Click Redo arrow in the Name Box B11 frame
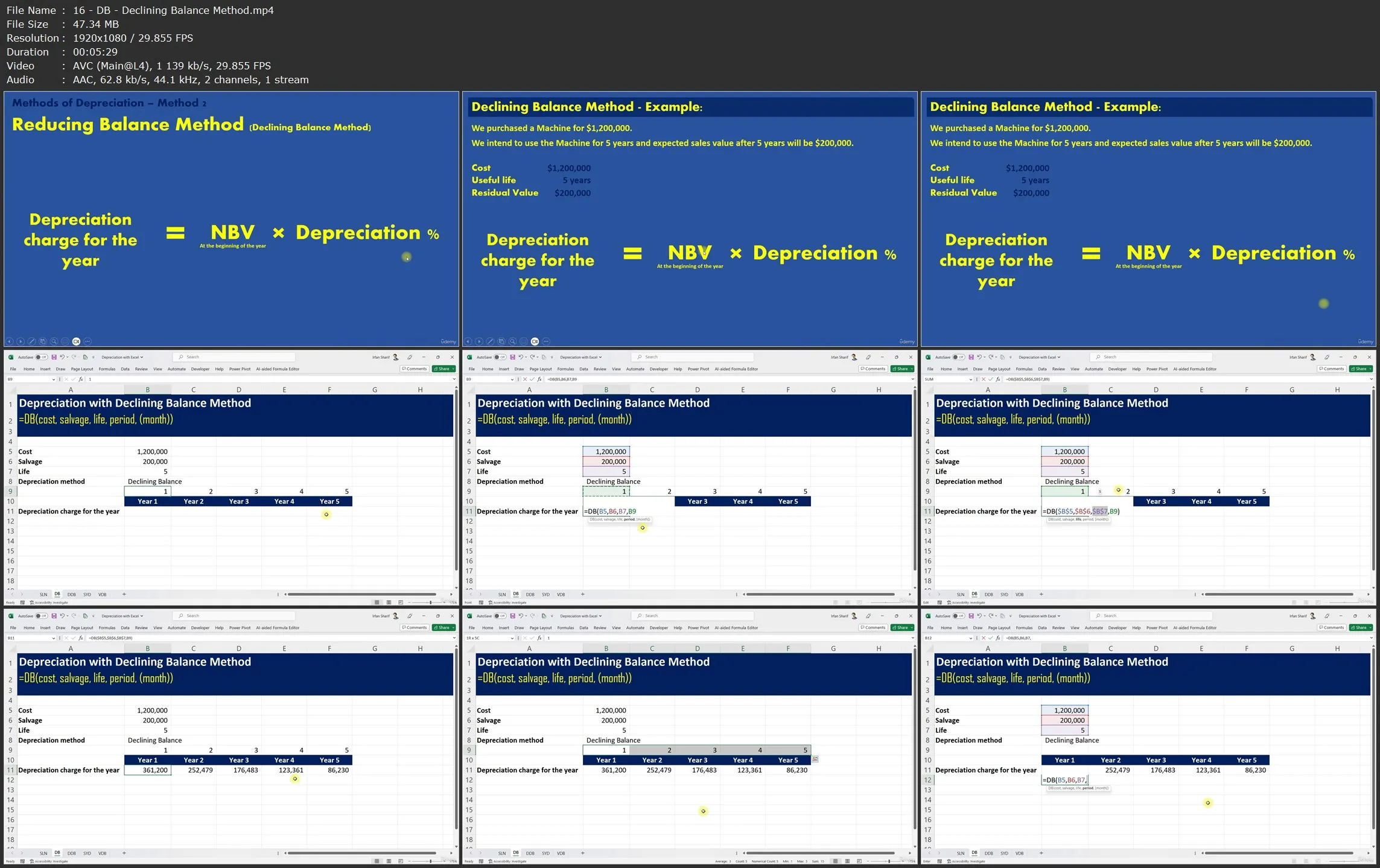1380x868 pixels. tap(74, 616)
